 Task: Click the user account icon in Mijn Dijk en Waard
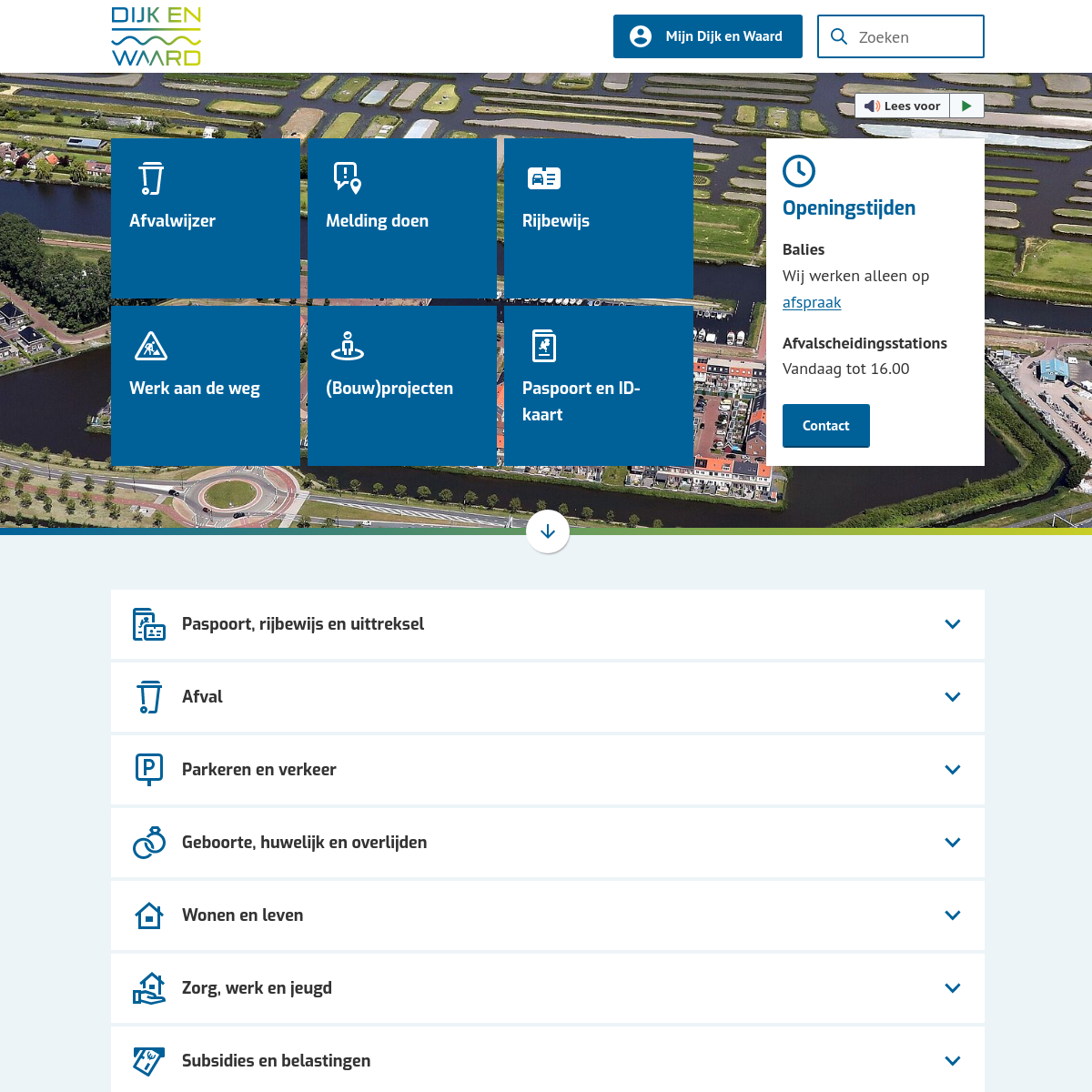(641, 36)
